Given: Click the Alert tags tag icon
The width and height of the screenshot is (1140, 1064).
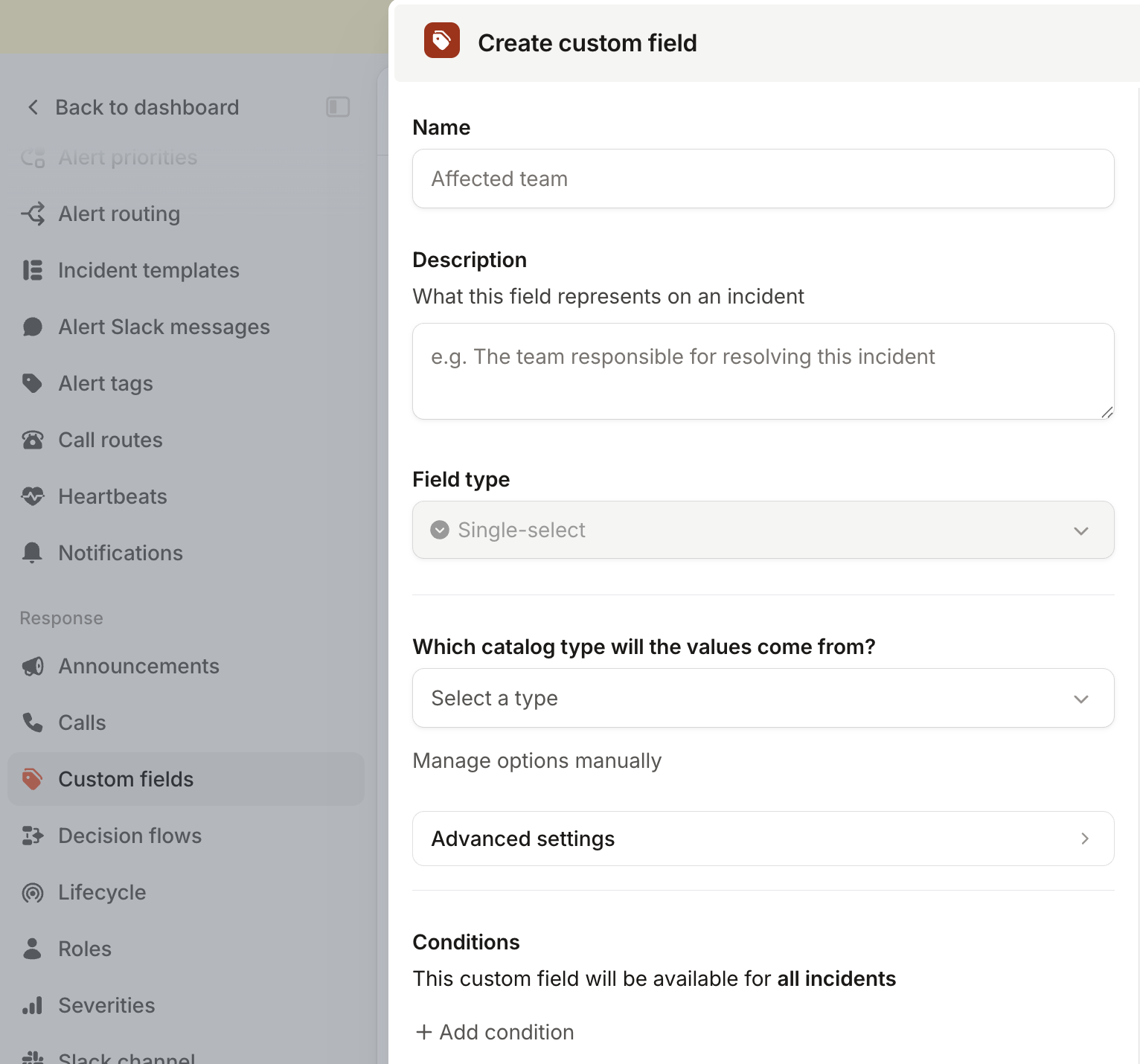Looking at the screenshot, I should click(33, 383).
